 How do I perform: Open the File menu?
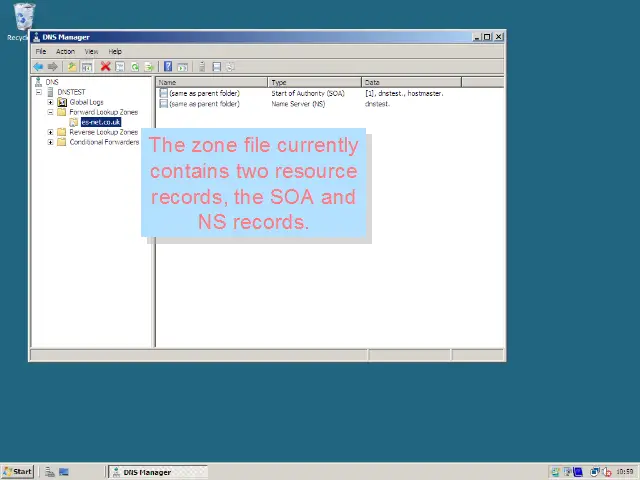click(x=41, y=51)
